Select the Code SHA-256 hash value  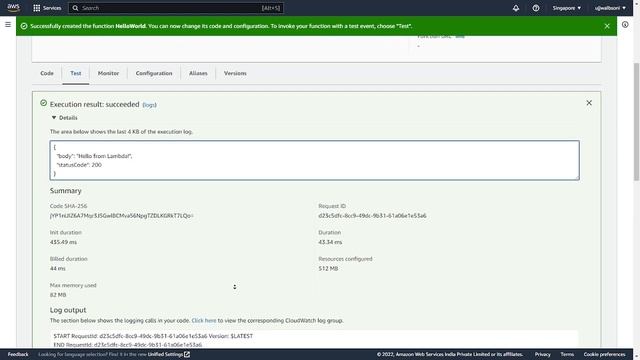click(x=122, y=216)
